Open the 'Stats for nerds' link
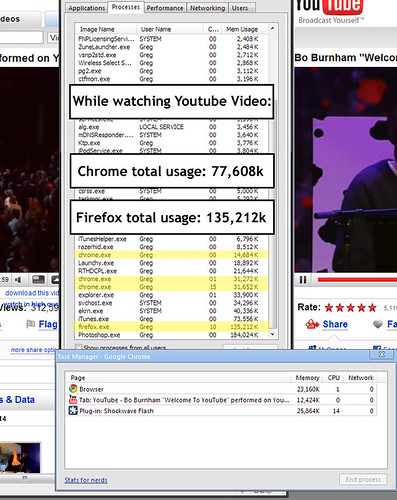This screenshot has width=397, height=500. (86, 480)
